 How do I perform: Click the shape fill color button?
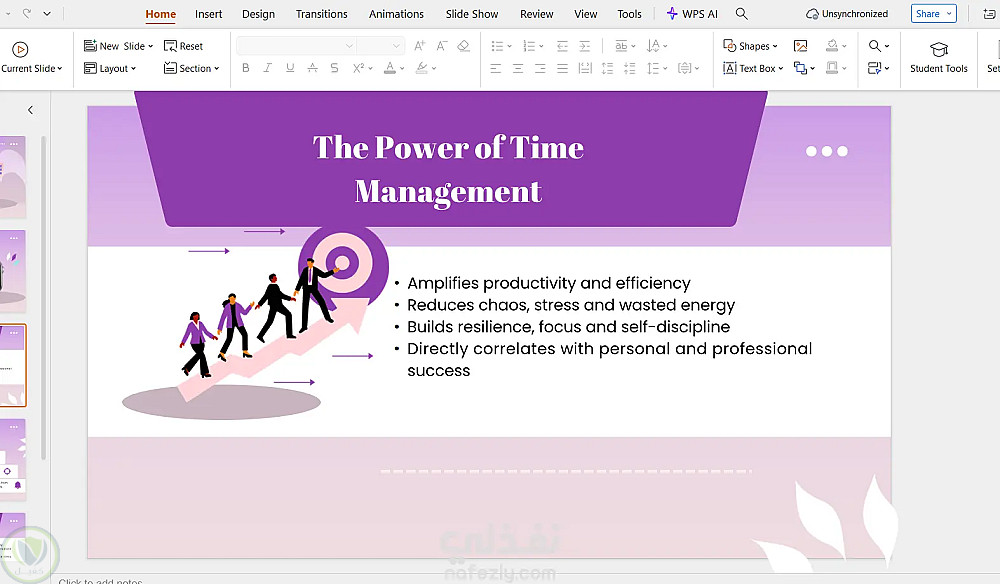pos(832,46)
